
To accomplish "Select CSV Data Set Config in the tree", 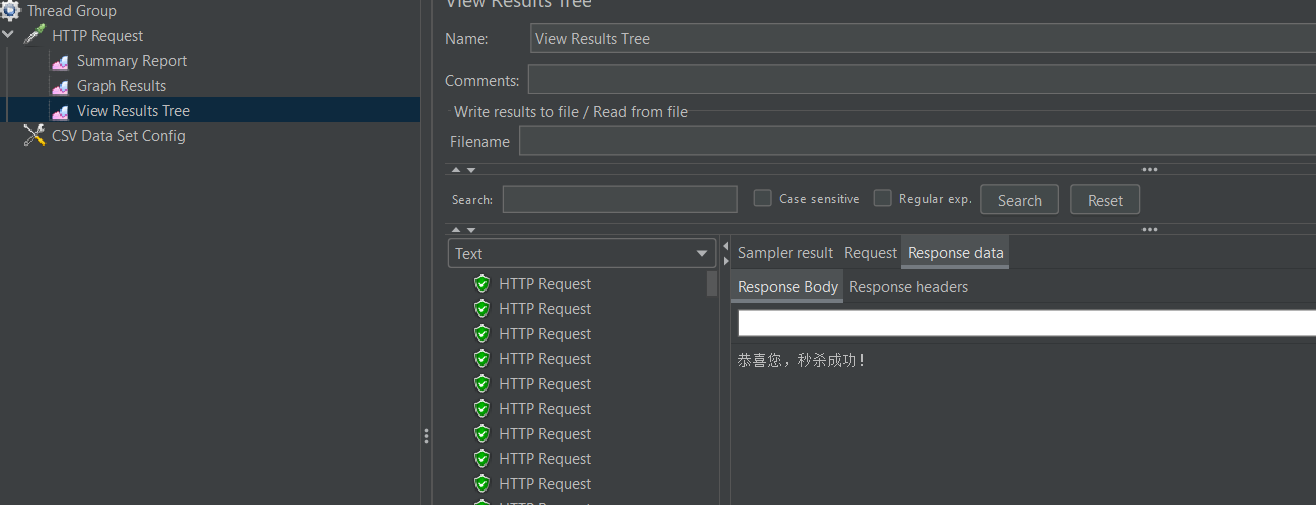I will pyautogui.click(x=119, y=136).
